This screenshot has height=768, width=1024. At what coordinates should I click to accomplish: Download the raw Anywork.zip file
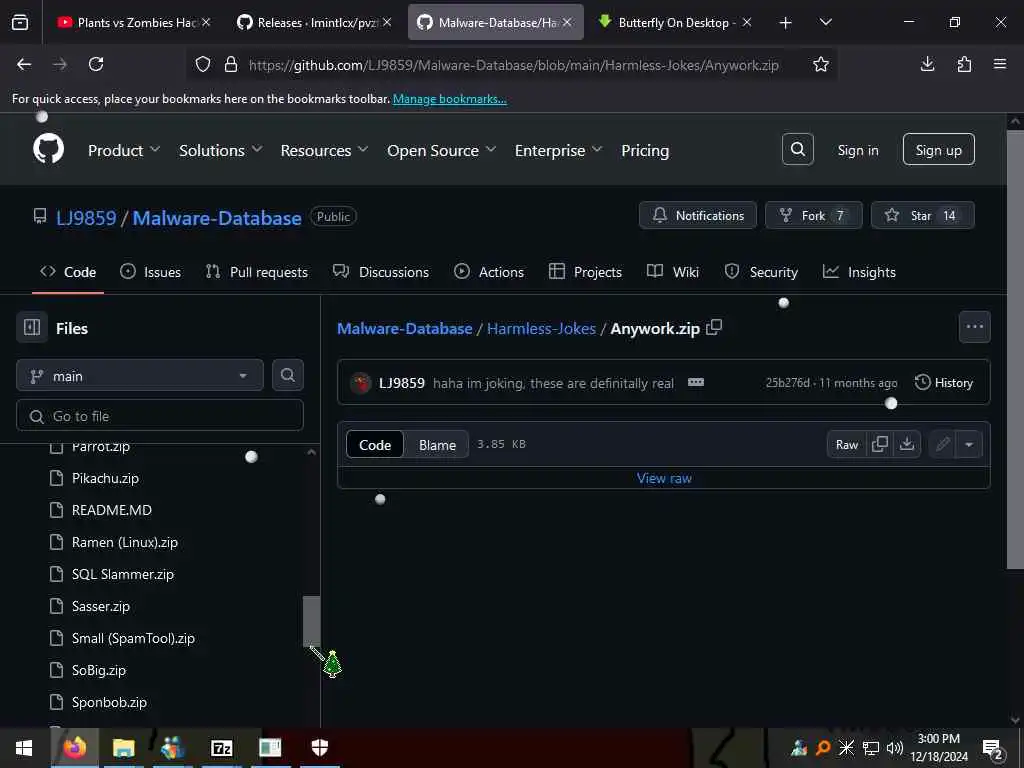point(906,444)
